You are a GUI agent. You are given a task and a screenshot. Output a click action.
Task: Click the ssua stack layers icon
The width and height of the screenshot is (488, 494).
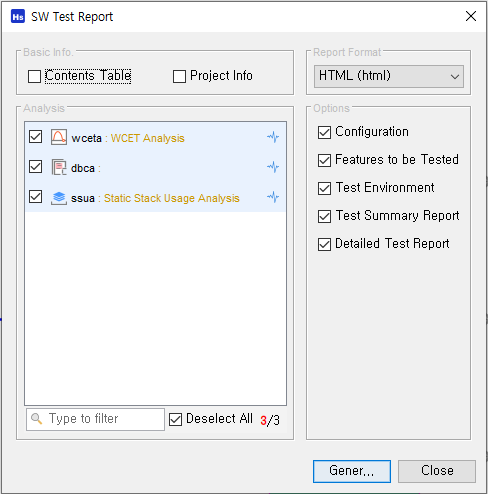[x=59, y=198]
